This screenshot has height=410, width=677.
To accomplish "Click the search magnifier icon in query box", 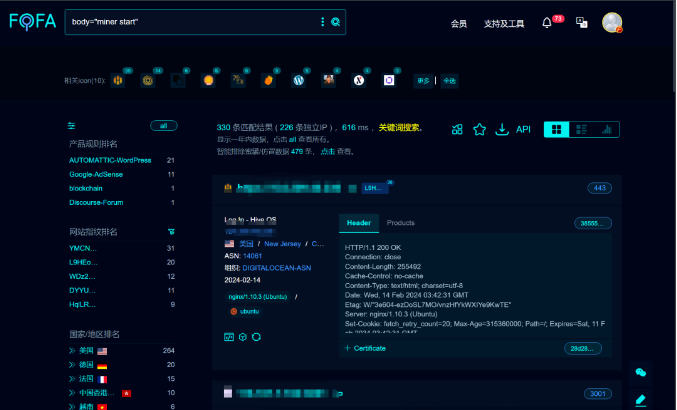I will [x=336, y=22].
